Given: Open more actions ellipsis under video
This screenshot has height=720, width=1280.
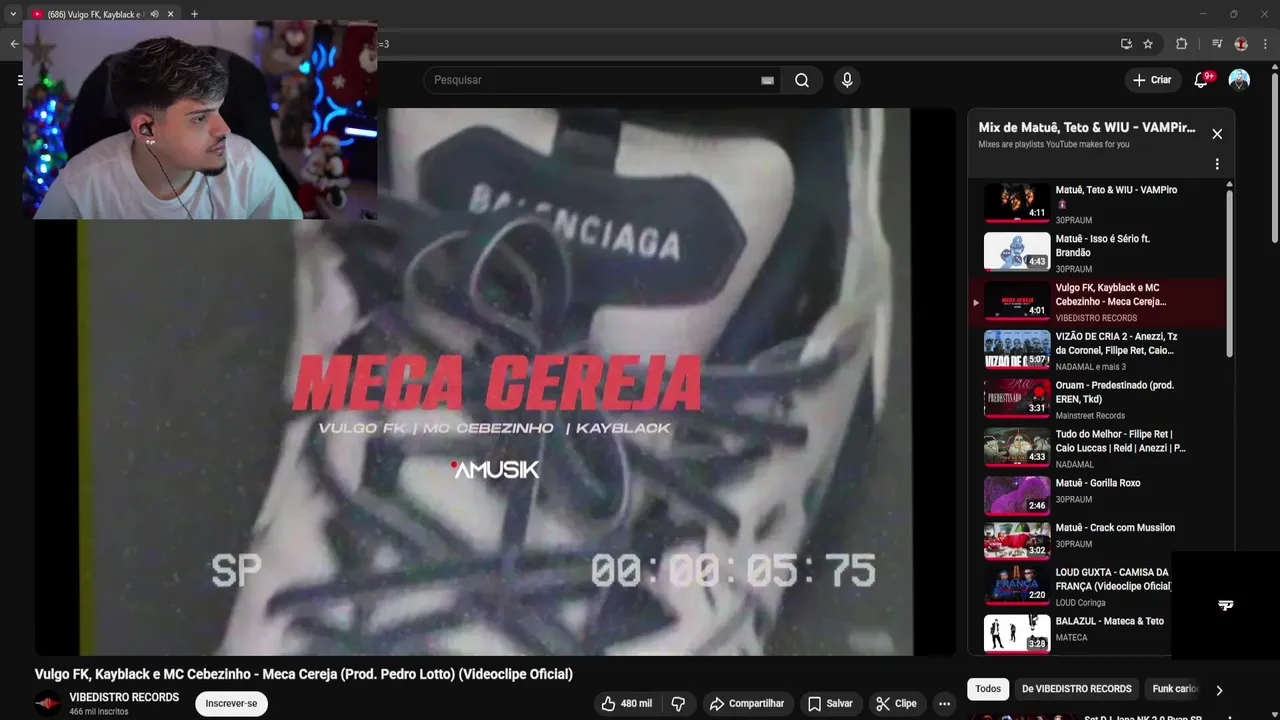Looking at the screenshot, I should coord(944,704).
